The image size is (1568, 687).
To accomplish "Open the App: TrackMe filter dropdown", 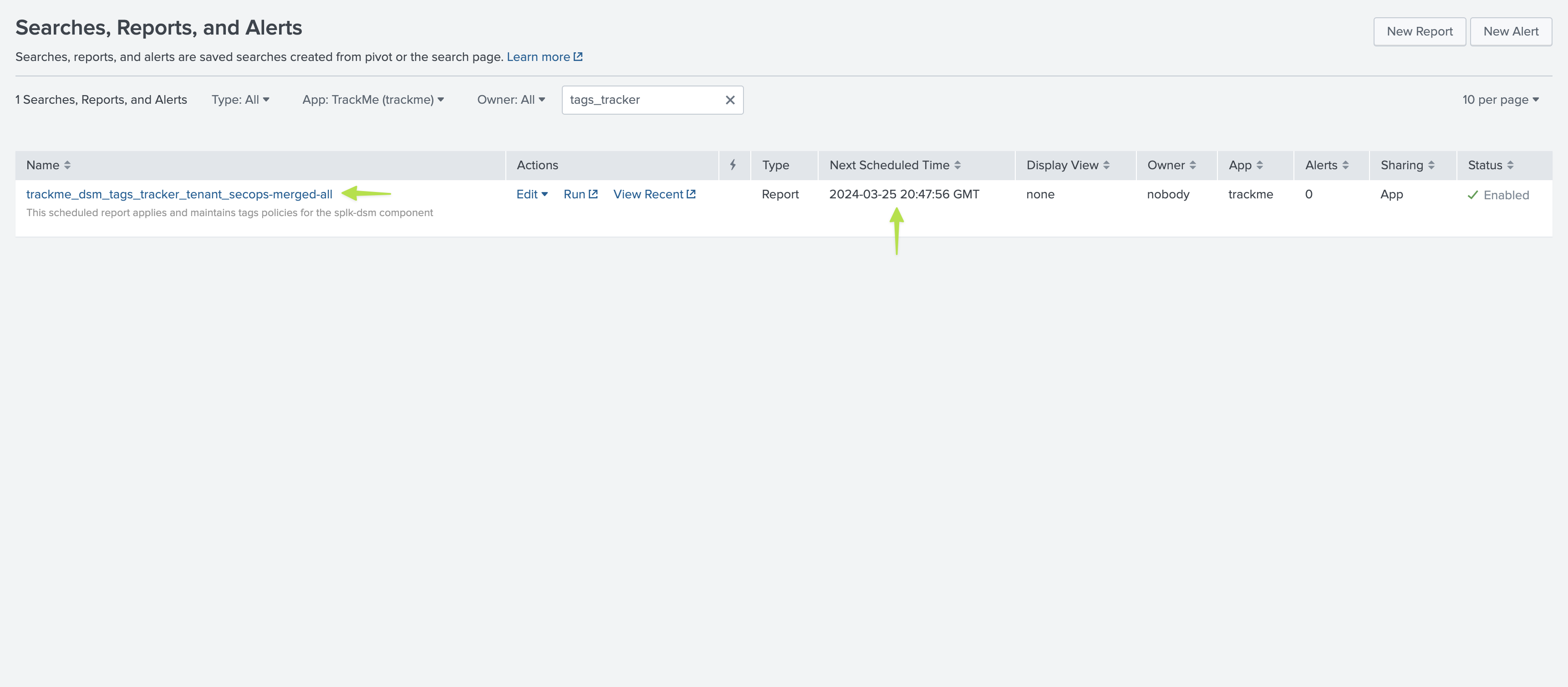I will point(372,100).
